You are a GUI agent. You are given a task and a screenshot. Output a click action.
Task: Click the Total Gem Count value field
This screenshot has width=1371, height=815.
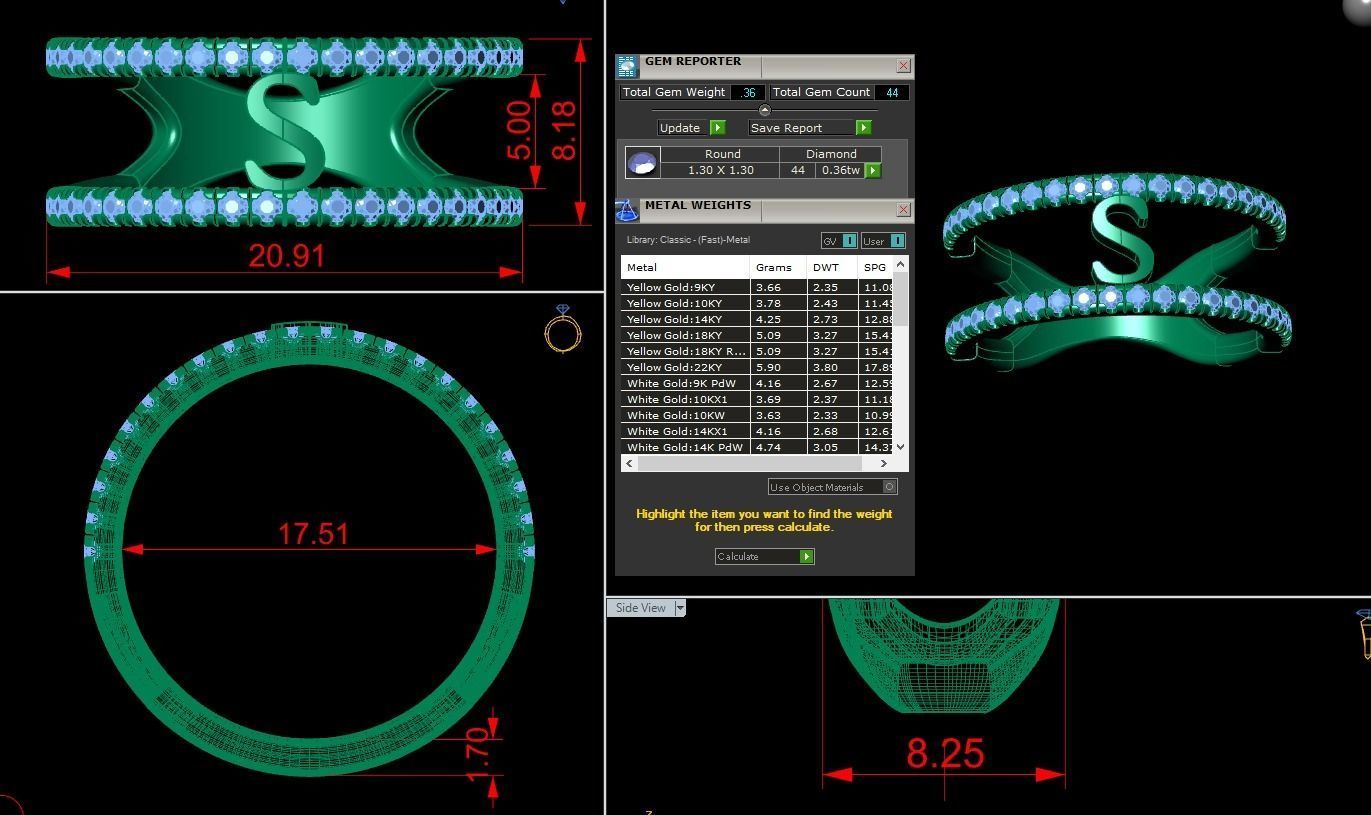point(892,92)
